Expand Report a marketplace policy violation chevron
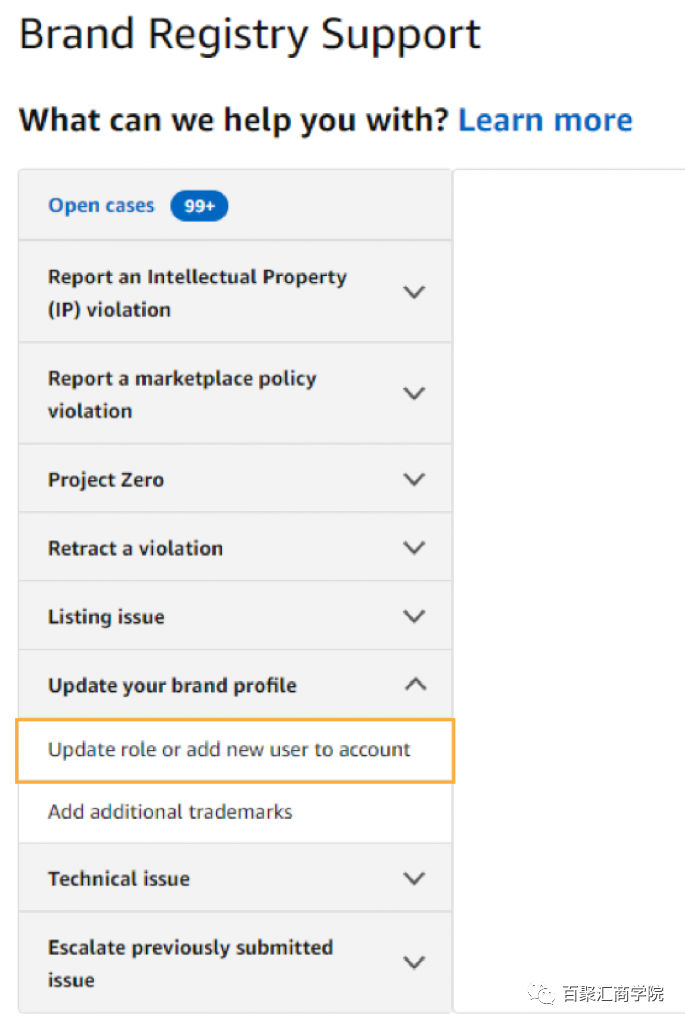This screenshot has height=1024, width=685. 414,394
